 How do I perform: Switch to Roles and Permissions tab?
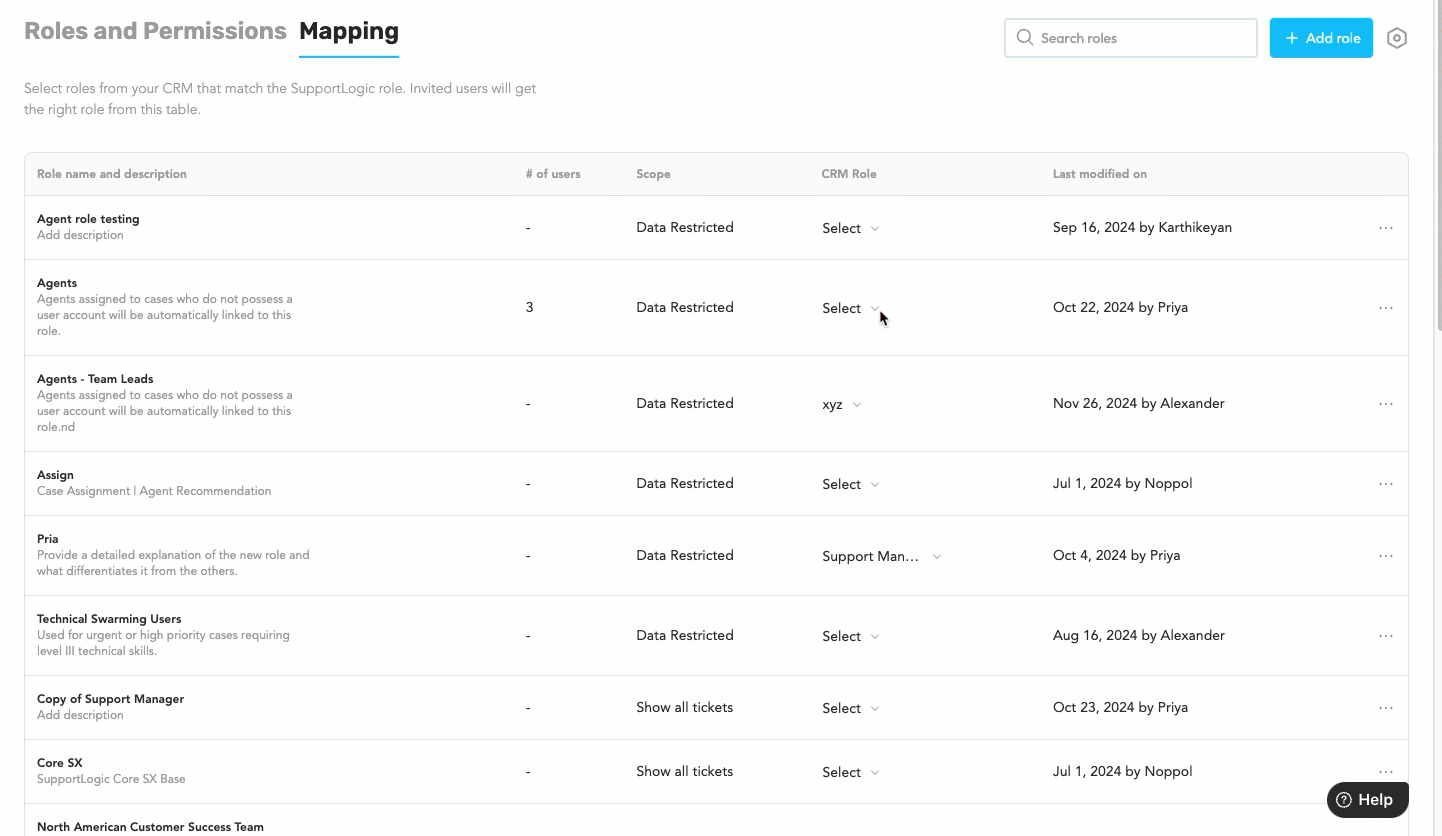(155, 32)
